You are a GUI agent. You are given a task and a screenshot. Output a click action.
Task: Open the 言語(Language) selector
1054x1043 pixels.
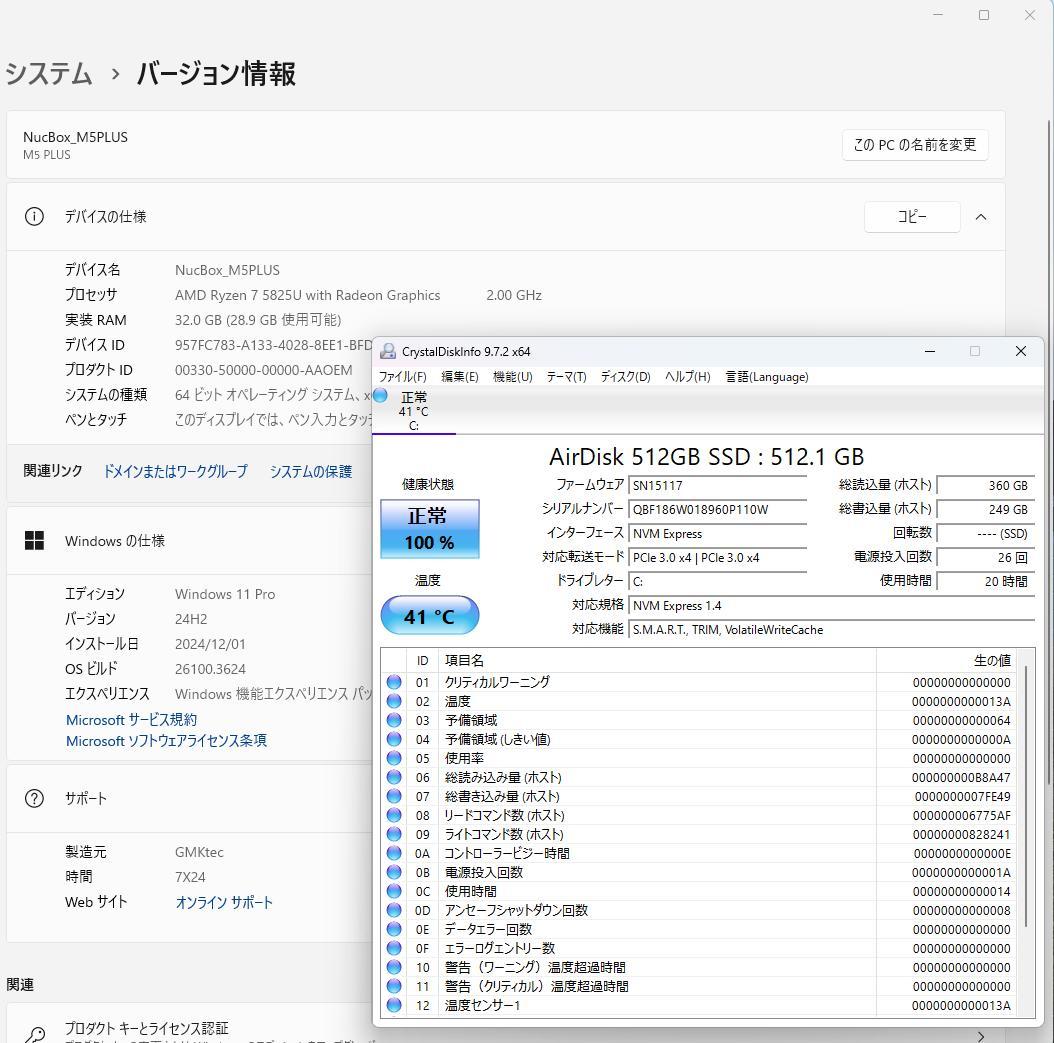pos(767,377)
